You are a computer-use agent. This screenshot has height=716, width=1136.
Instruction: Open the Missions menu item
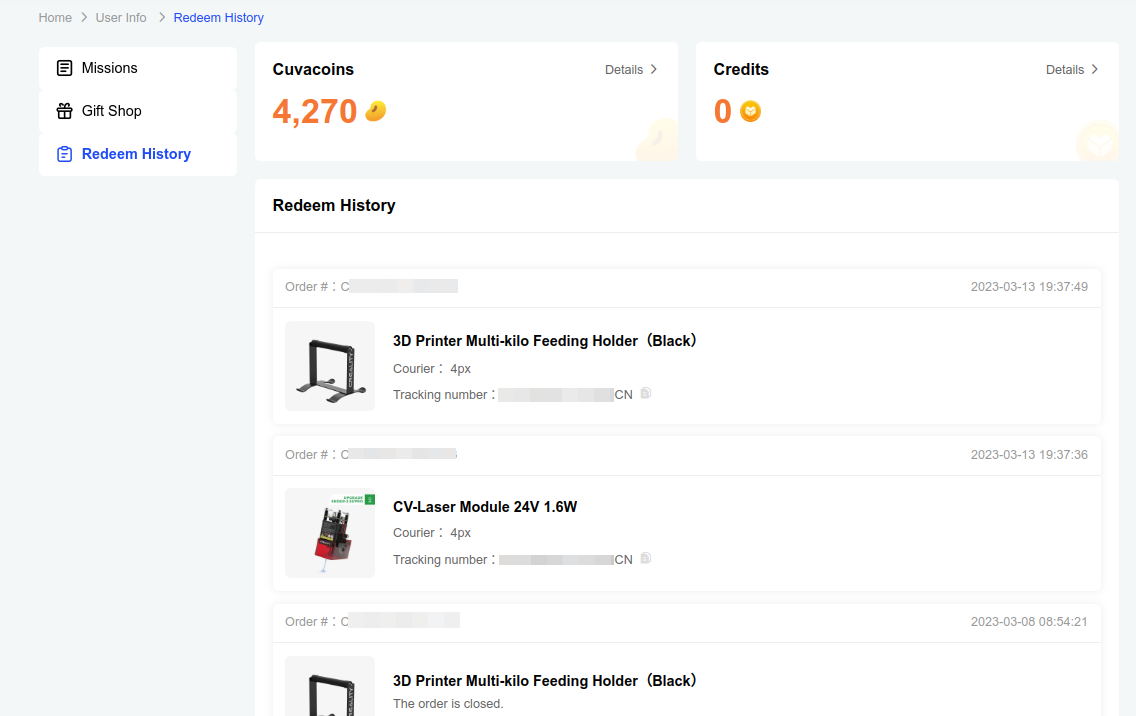(x=110, y=68)
